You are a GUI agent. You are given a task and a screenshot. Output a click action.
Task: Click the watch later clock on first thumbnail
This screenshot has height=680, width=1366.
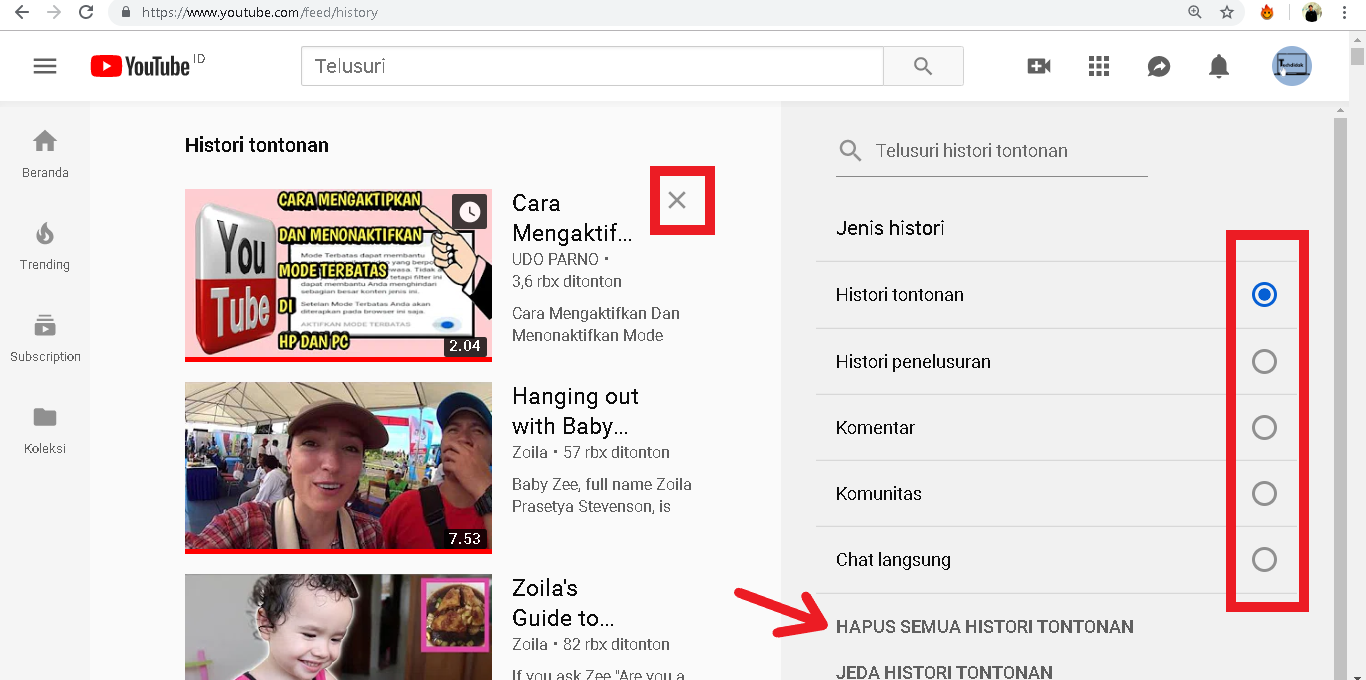point(470,211)
